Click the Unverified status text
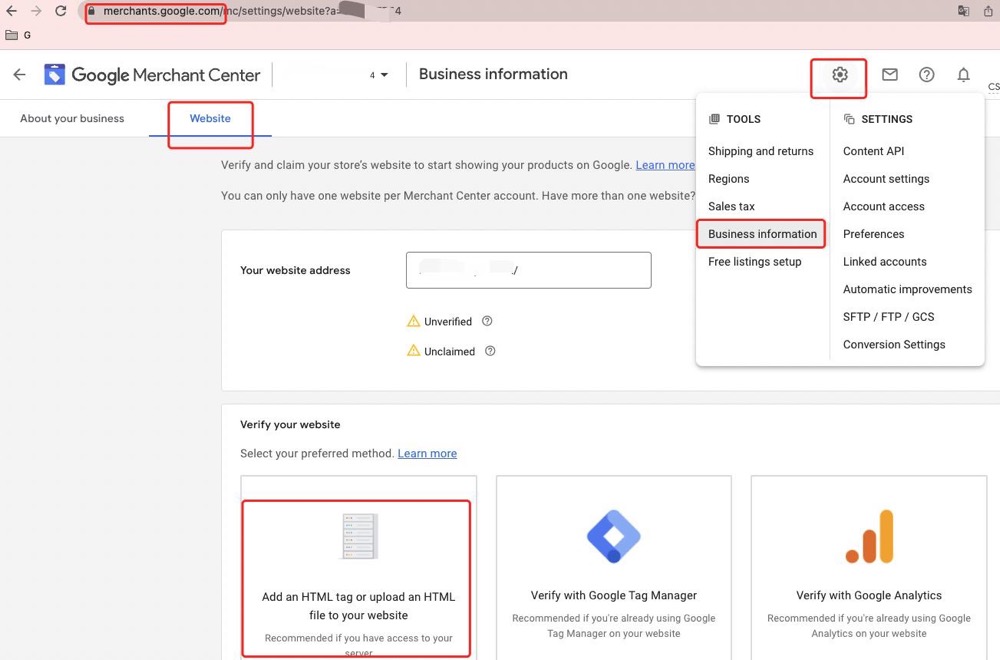The image size is (1000, 660). (x=448, y=321)
